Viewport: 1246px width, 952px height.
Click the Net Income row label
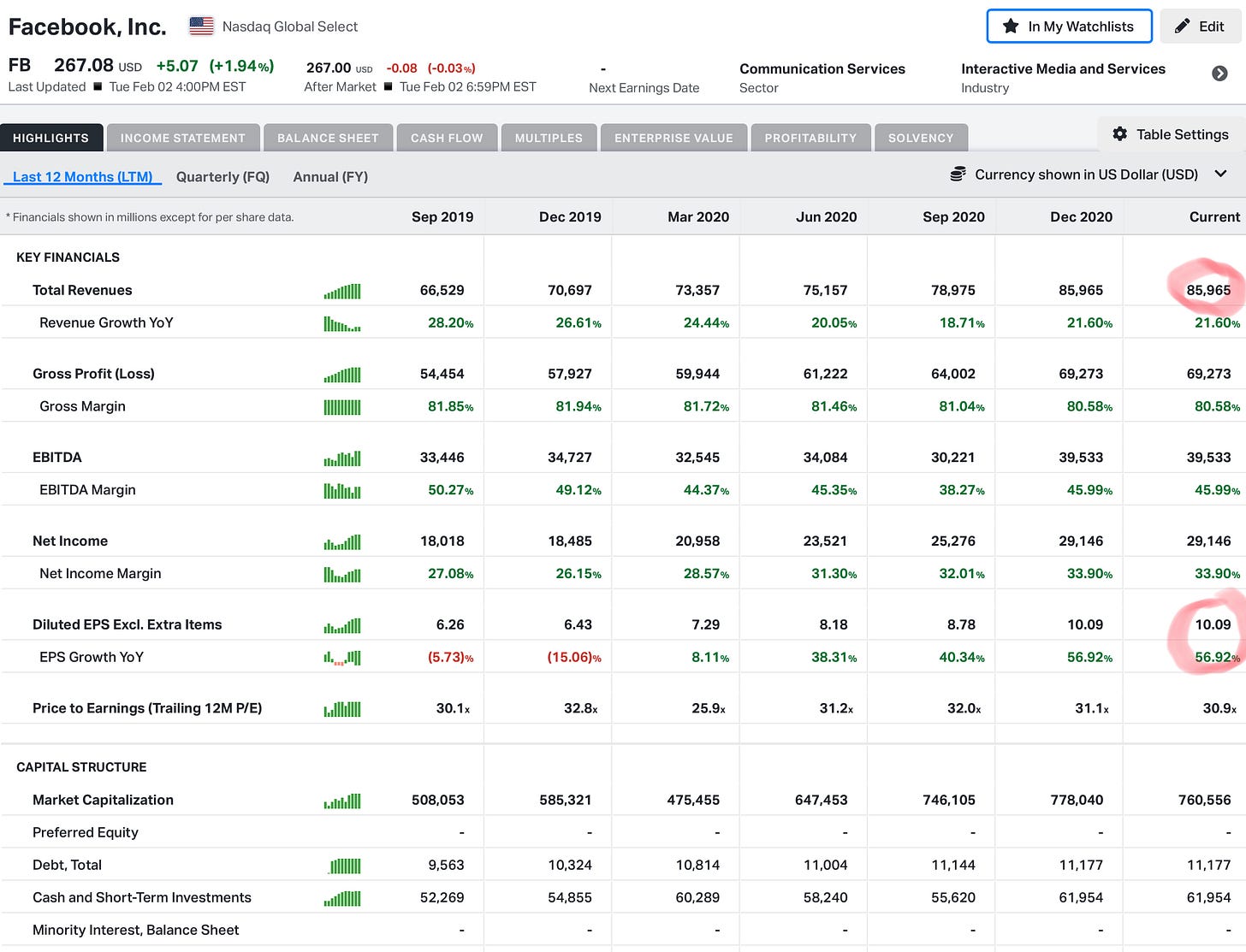point(70,541)
